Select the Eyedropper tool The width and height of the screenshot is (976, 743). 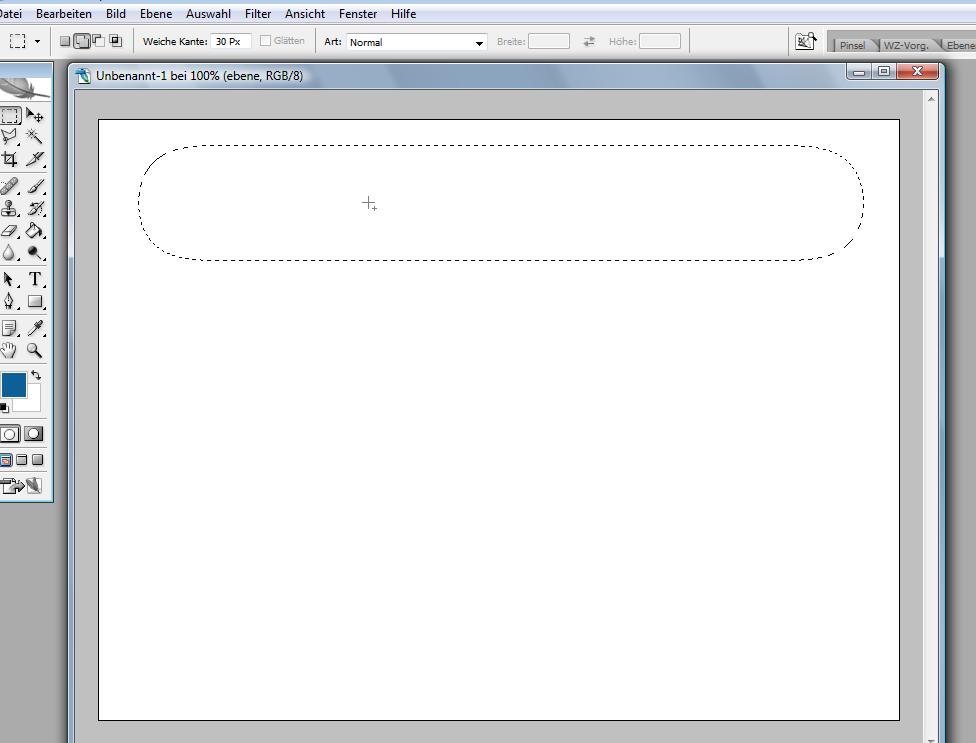(x=35, y=328)
